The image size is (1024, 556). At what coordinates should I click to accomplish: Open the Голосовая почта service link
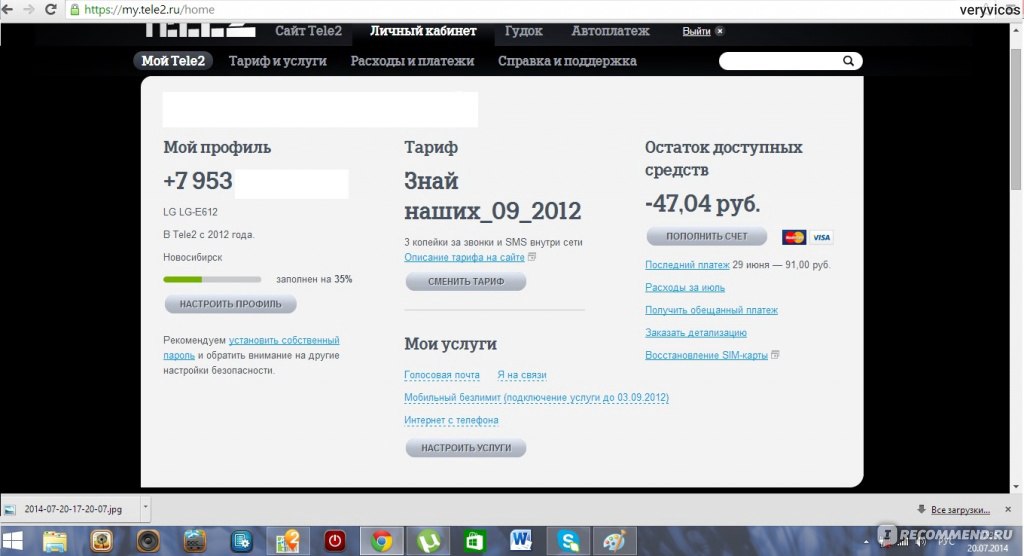click(441, 375)
